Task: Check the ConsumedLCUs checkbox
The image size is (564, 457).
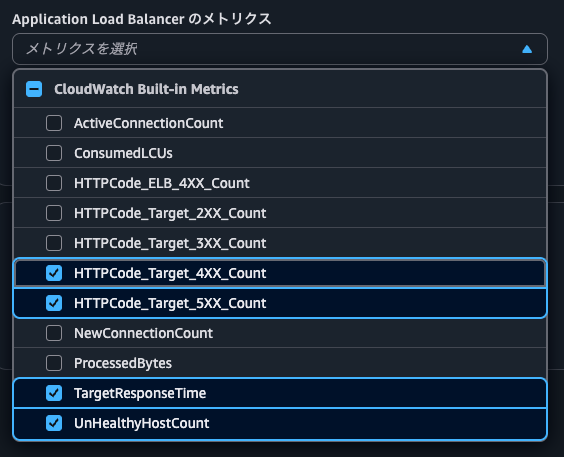Action: coord(54,153)
